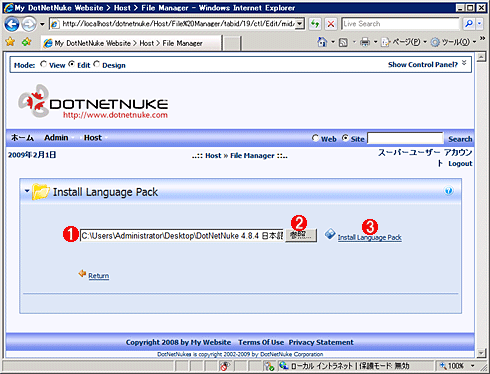
Task: Click the Add to Favorites icon
Action: coord(27,42)
